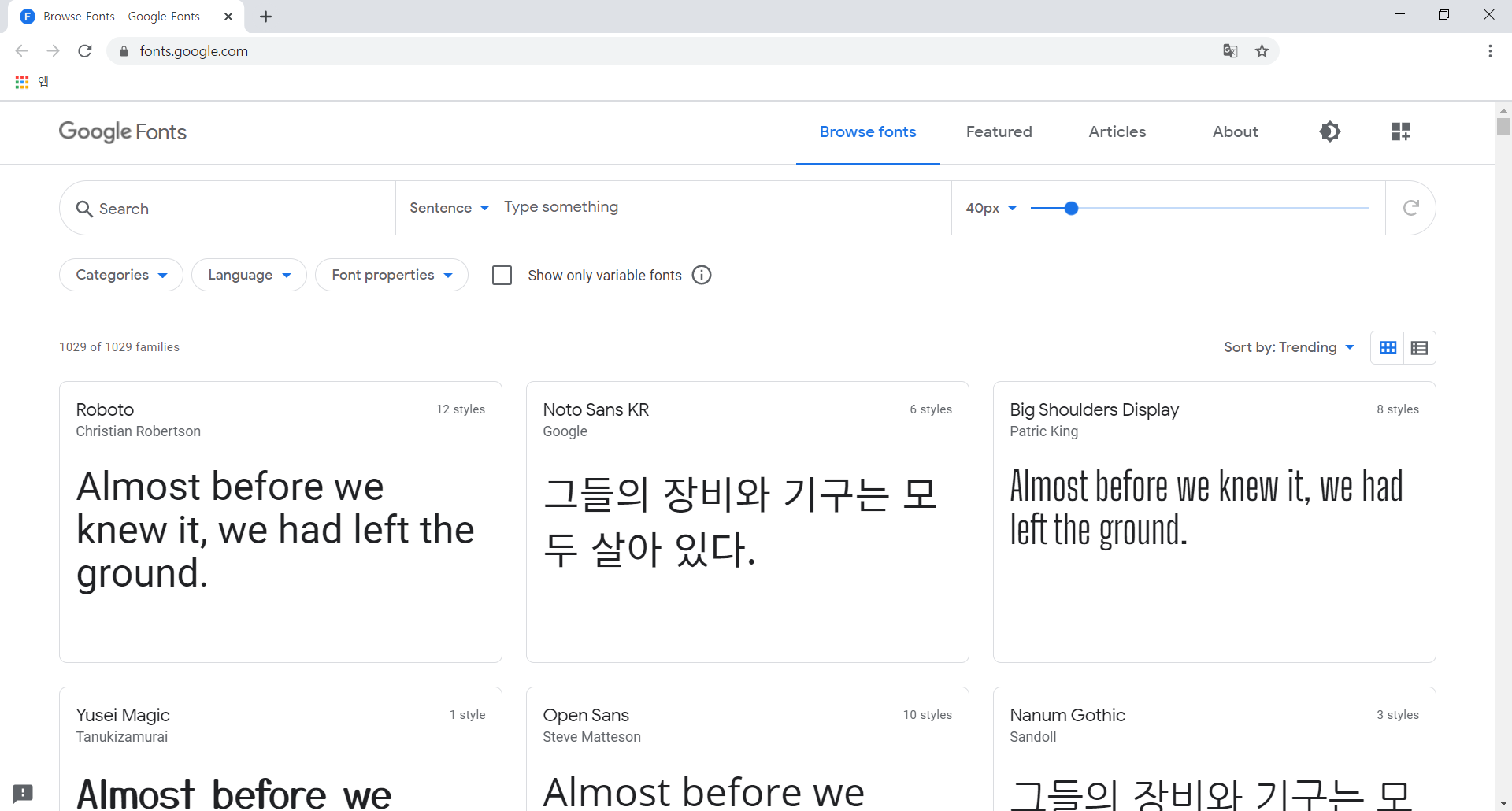Select the Browse fonts tab
Viewport: 1512px width, 811px height.
point(868,131)
